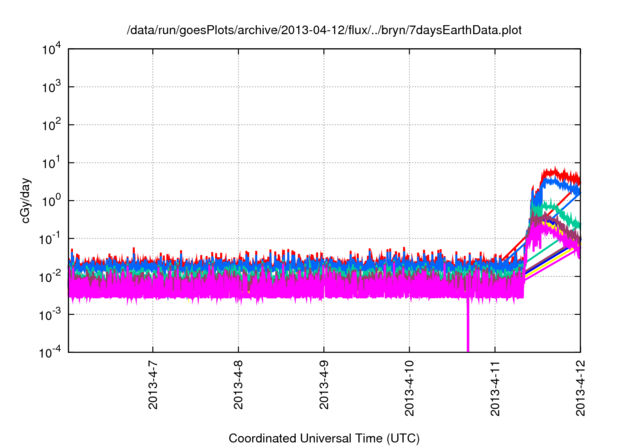Screen dimensions: 640x448
Task: Select the 2013-4-7 date tick label
Action: tap(153, 384)
